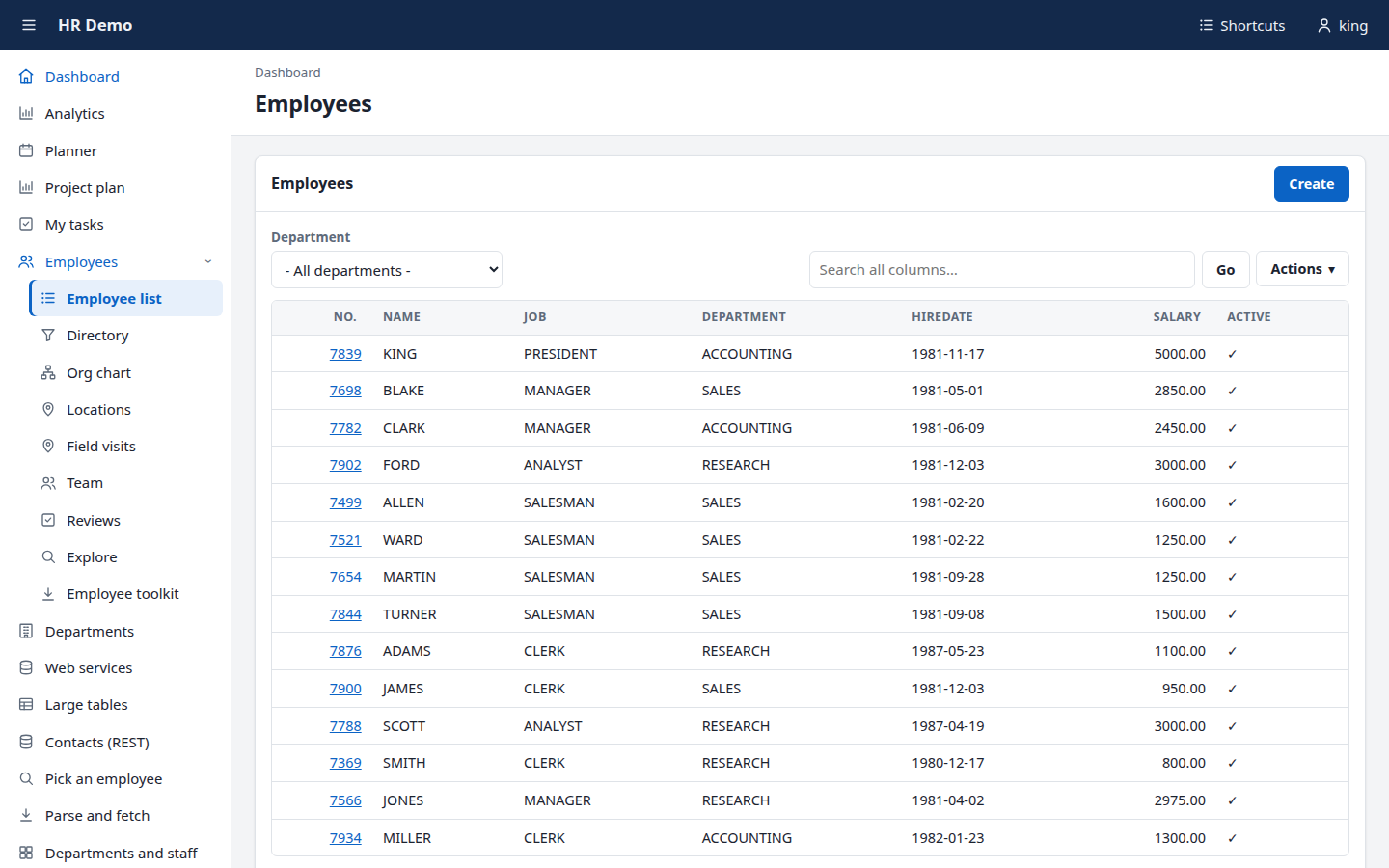The width and height of the screenshot is (1389, 868).
Task: Click the Departments building icon
Action: (x=26, y=631)
